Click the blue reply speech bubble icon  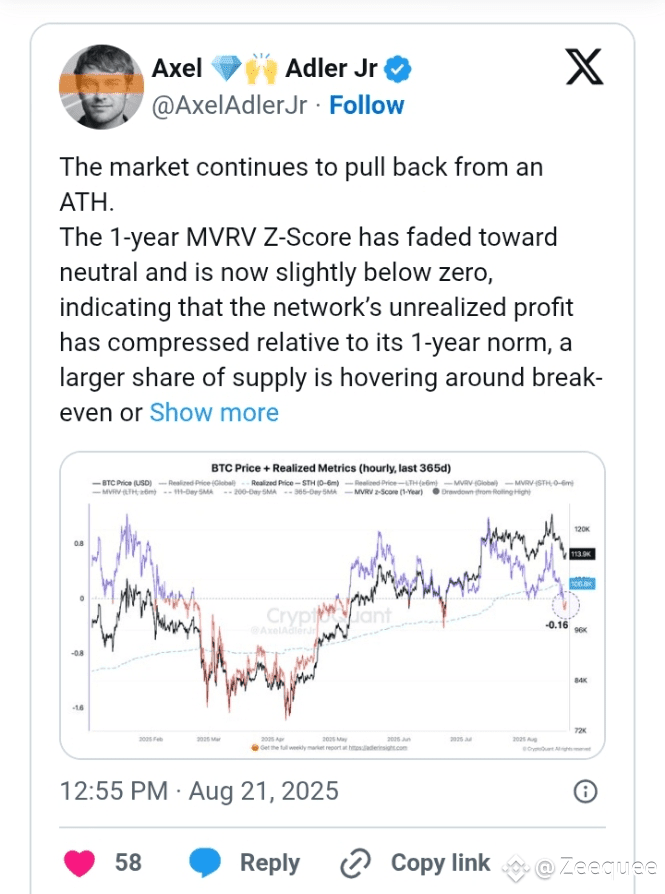(204, 862)
